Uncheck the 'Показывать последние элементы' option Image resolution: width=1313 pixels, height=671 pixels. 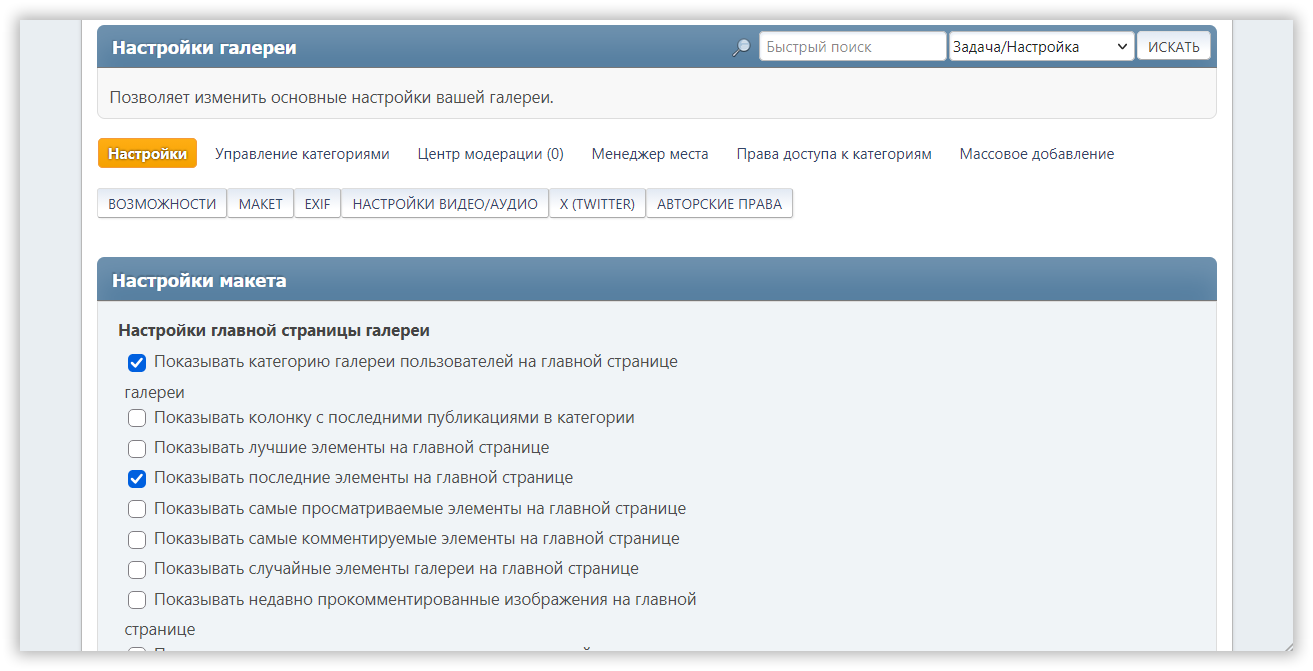(x=137, y=478)
